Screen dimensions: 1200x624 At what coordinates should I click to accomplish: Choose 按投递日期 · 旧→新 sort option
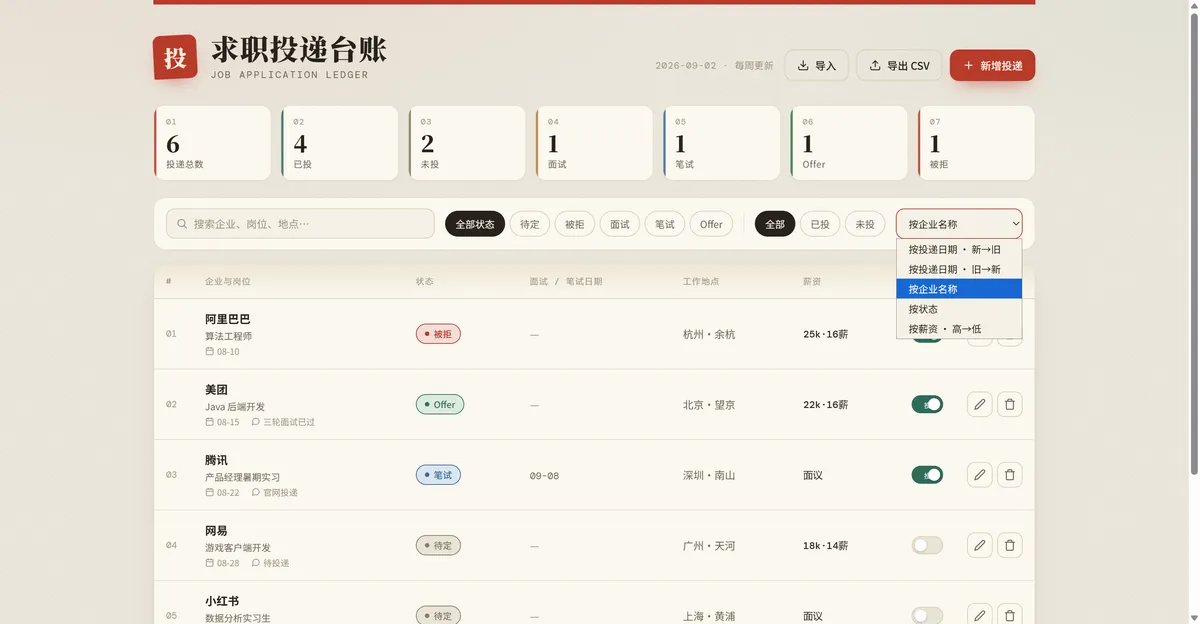(959, 269)
